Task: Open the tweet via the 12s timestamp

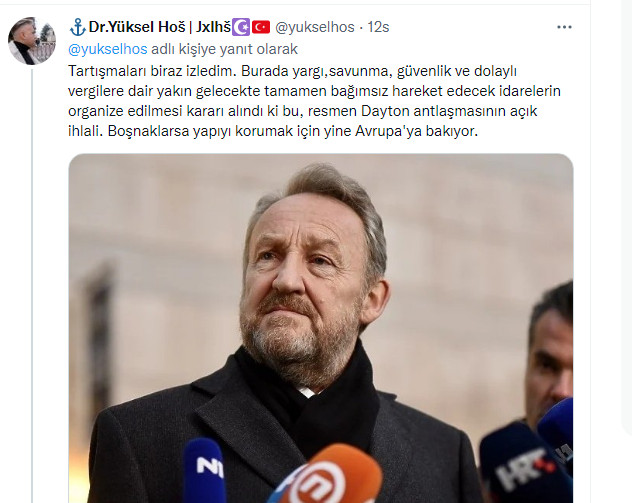Action: click(x=378, y=27)
